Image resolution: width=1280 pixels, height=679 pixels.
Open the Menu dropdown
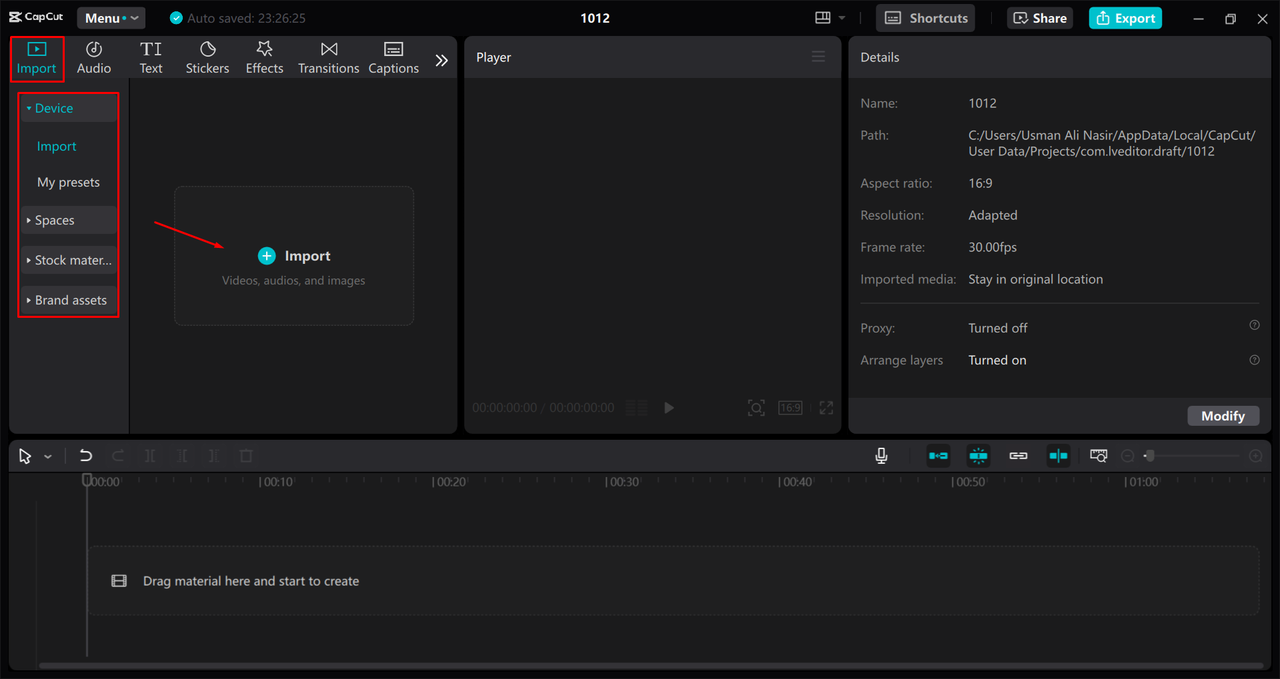point(111,18)
